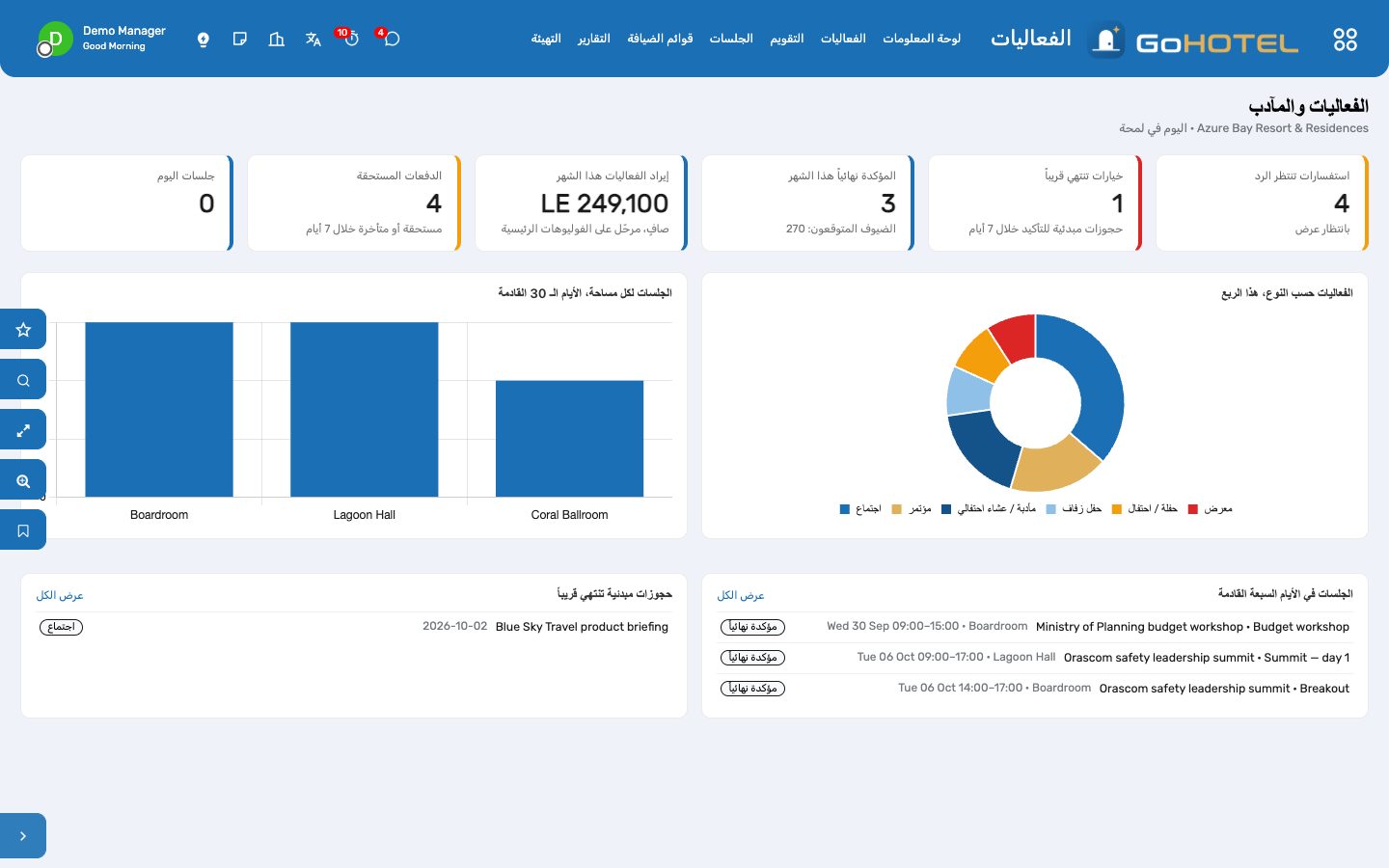Open the قوائم الضيافة menu item
1389x868 pixels.
(x=660, y=39)
